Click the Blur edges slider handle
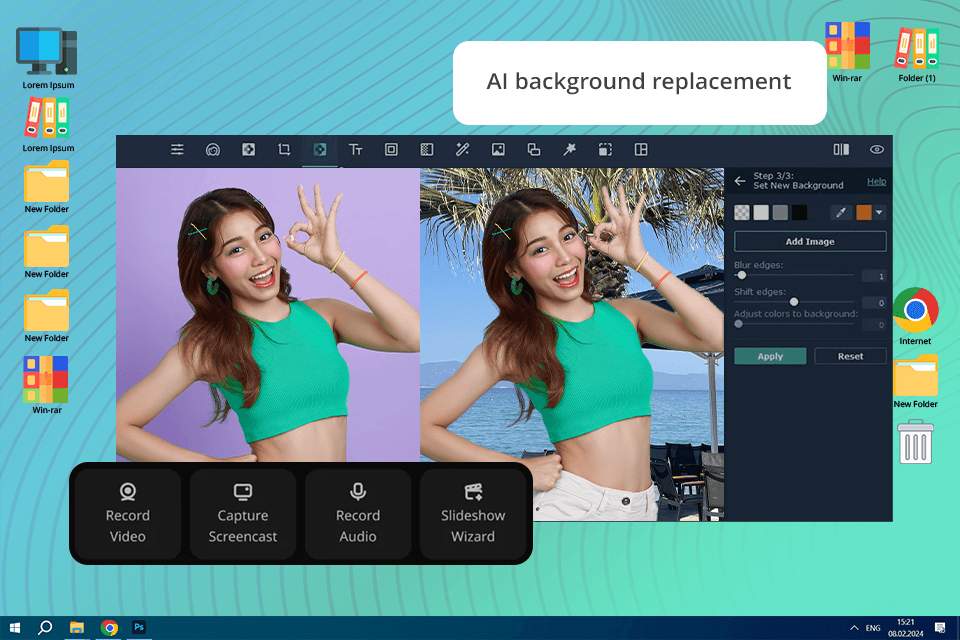Screen dimensions: 960x640 tap(741, 275)
